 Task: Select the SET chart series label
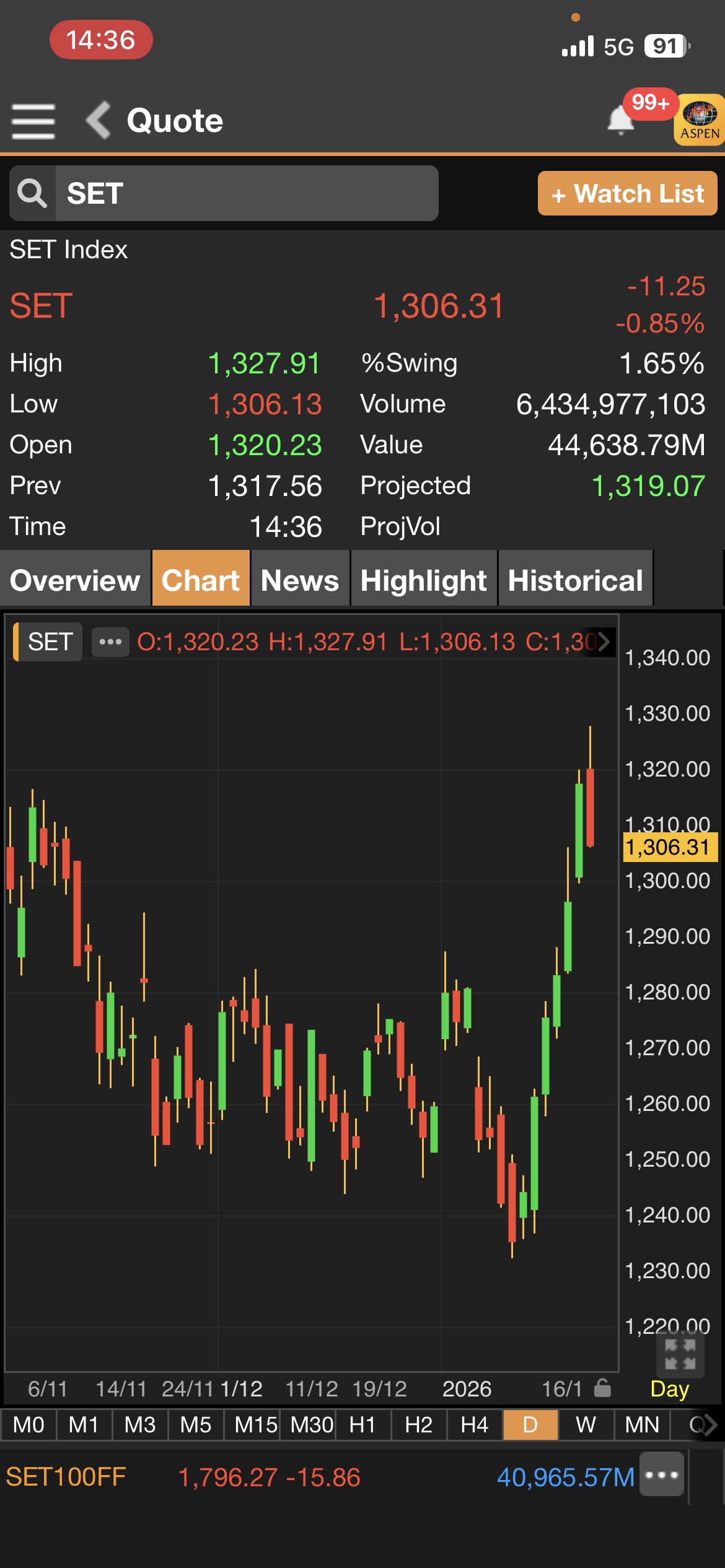pos(50,642)
